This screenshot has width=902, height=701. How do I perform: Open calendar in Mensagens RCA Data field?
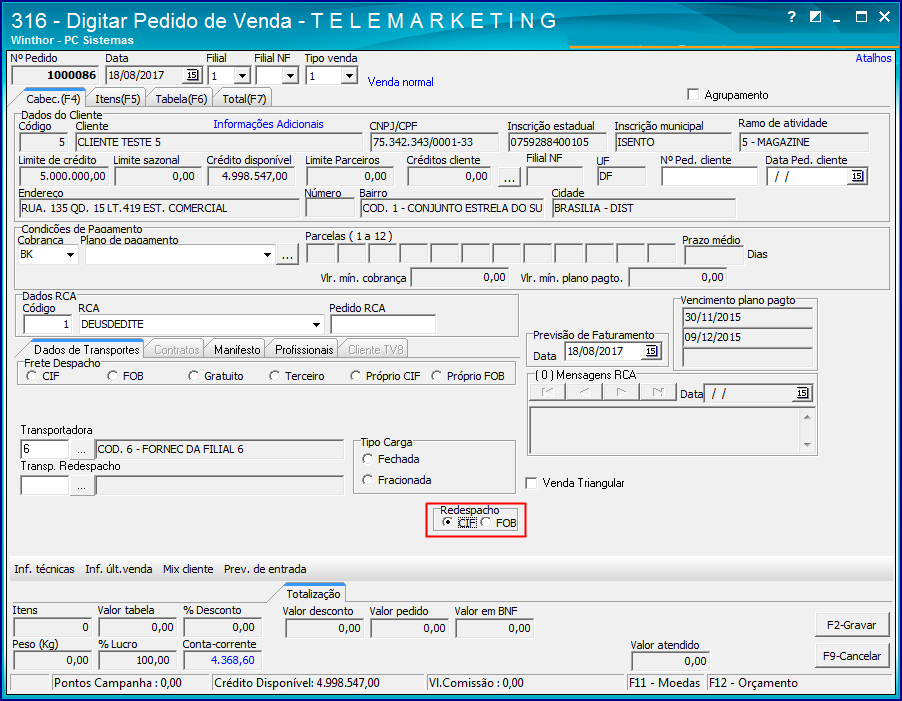click(x=802, y=393)
